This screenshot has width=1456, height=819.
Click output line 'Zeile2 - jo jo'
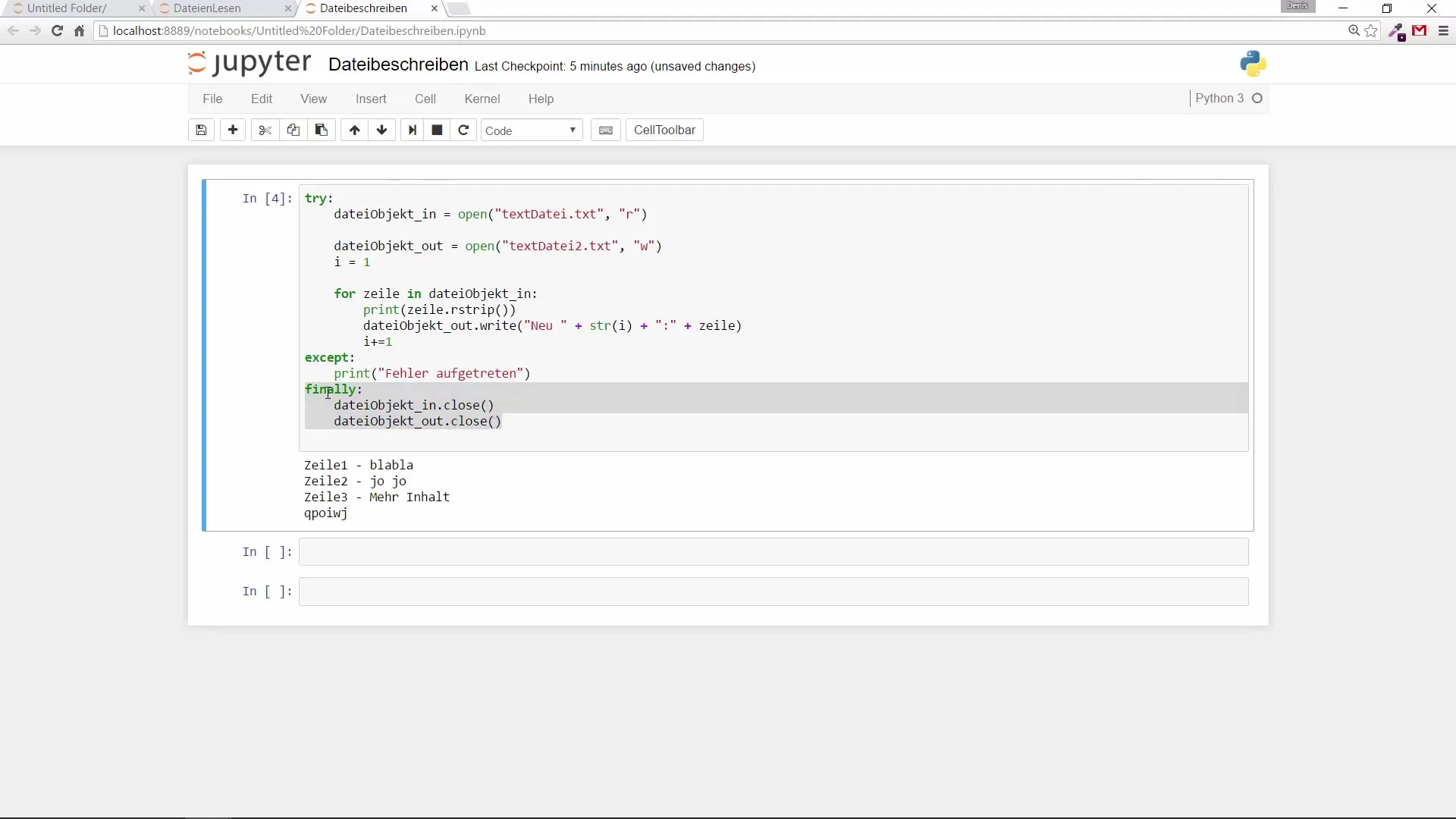click(356, 482)
